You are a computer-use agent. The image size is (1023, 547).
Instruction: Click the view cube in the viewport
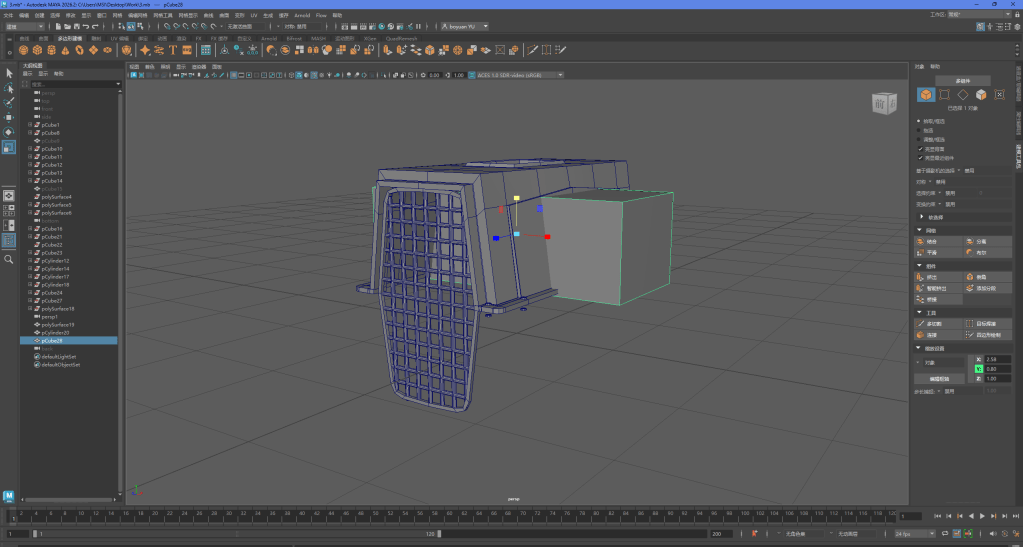(884, 102)
